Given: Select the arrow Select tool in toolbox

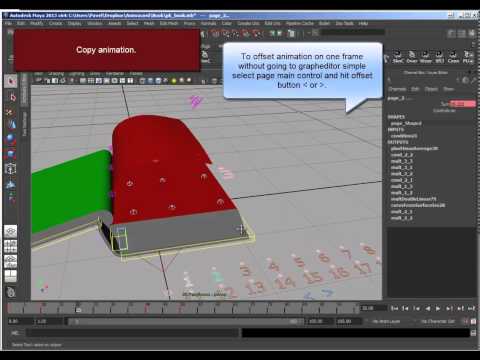Looking at the screenshot, I should pos(11,81).
